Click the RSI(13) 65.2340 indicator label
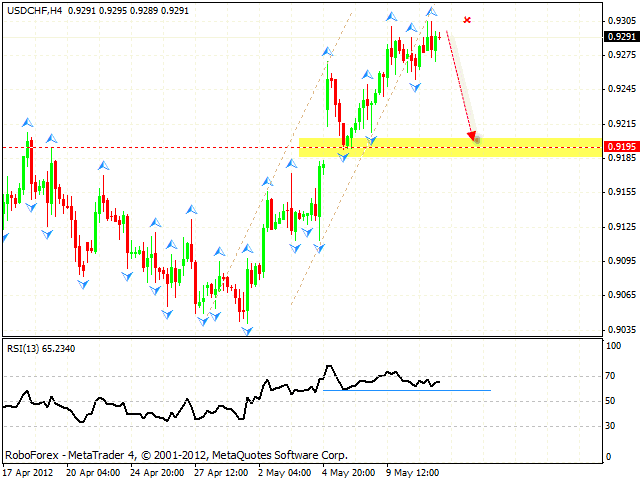 coord(40,348)
